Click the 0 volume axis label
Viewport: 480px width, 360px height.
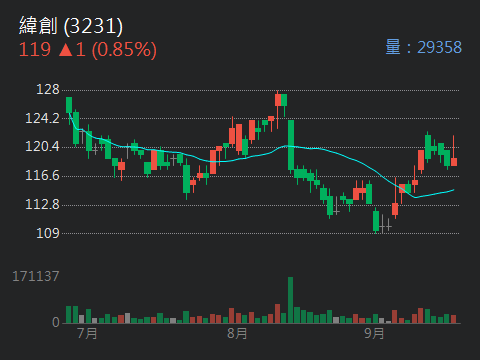click(56, 322)
